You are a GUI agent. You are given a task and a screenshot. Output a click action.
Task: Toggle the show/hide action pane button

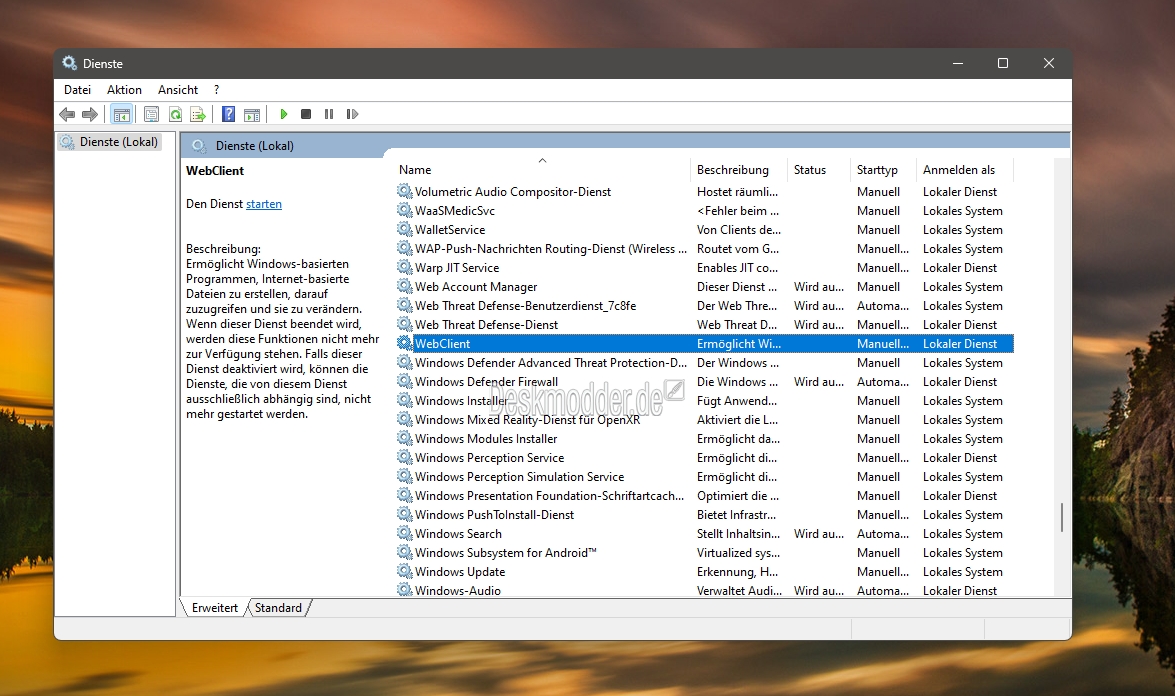pos(252,115)
